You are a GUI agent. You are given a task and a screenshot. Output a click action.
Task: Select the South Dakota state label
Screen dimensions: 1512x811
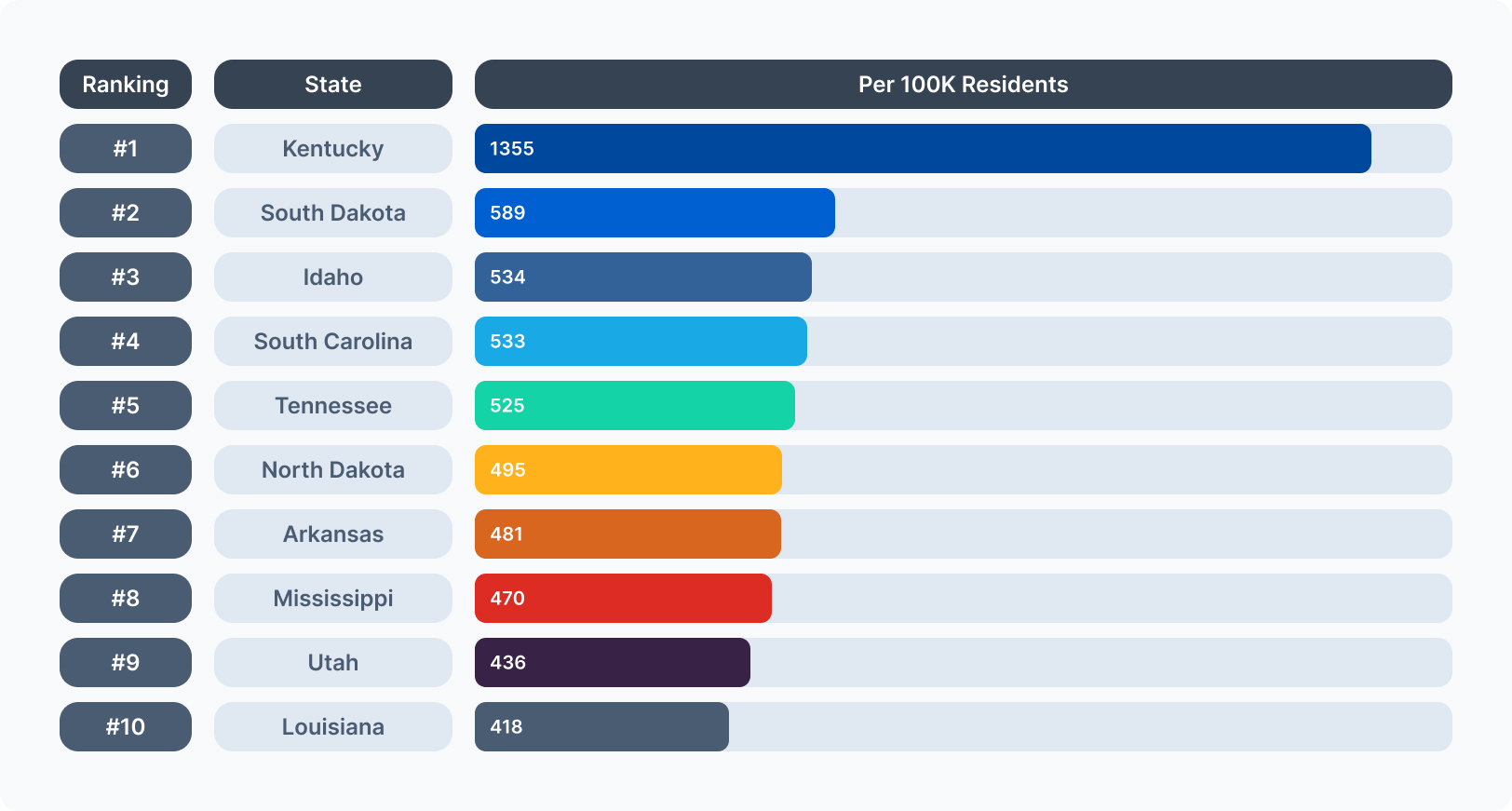click(332, 213)
